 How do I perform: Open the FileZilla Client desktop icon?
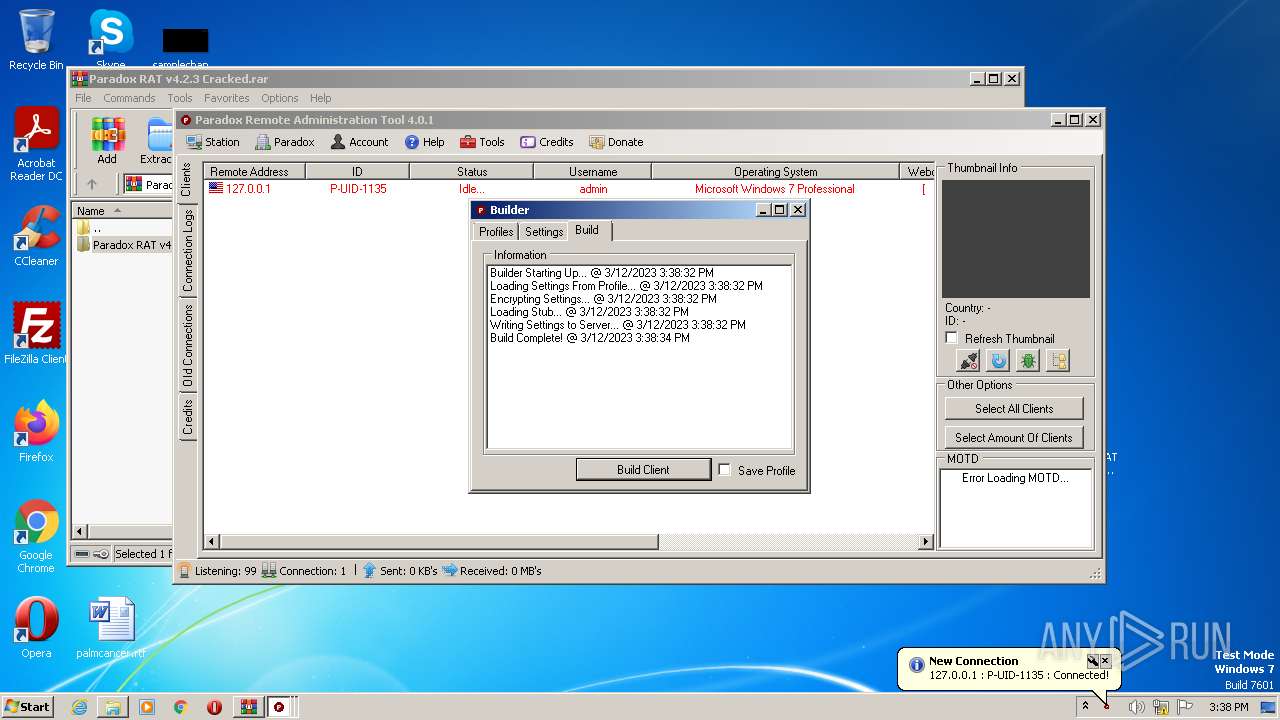36,334
